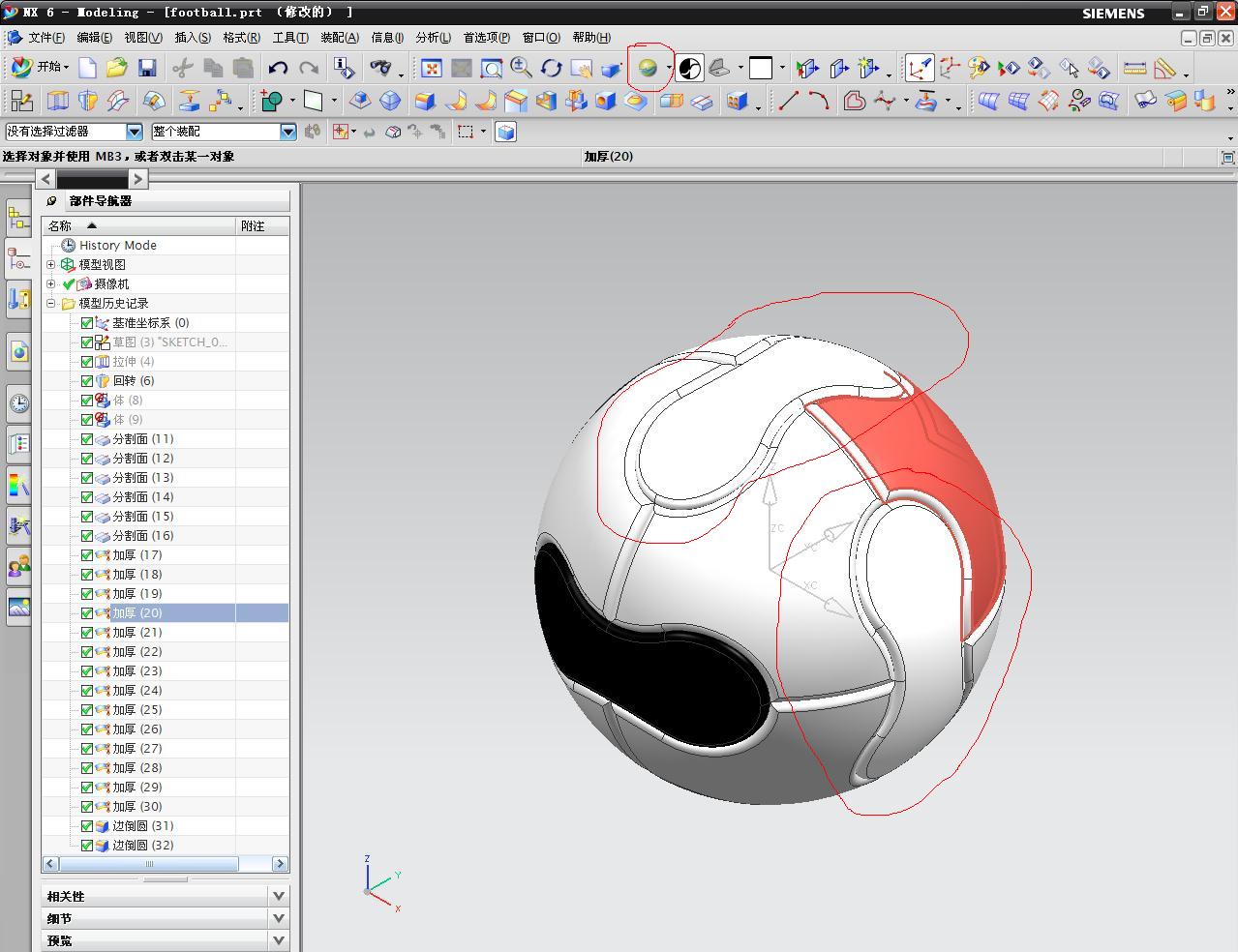This screenshot has height=952, width=1238.
Task: Click the Measure distance ruler icon
Action: 1134,68
